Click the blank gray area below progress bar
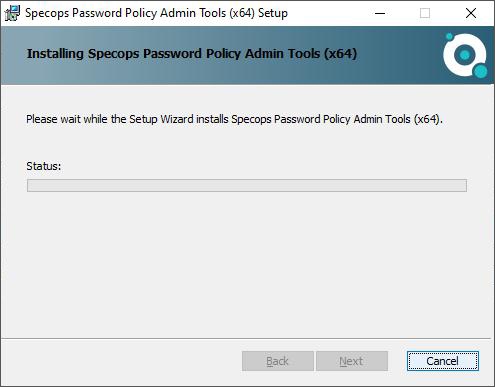495x387 pixels. pyautogui.click(x=247, y=263)
